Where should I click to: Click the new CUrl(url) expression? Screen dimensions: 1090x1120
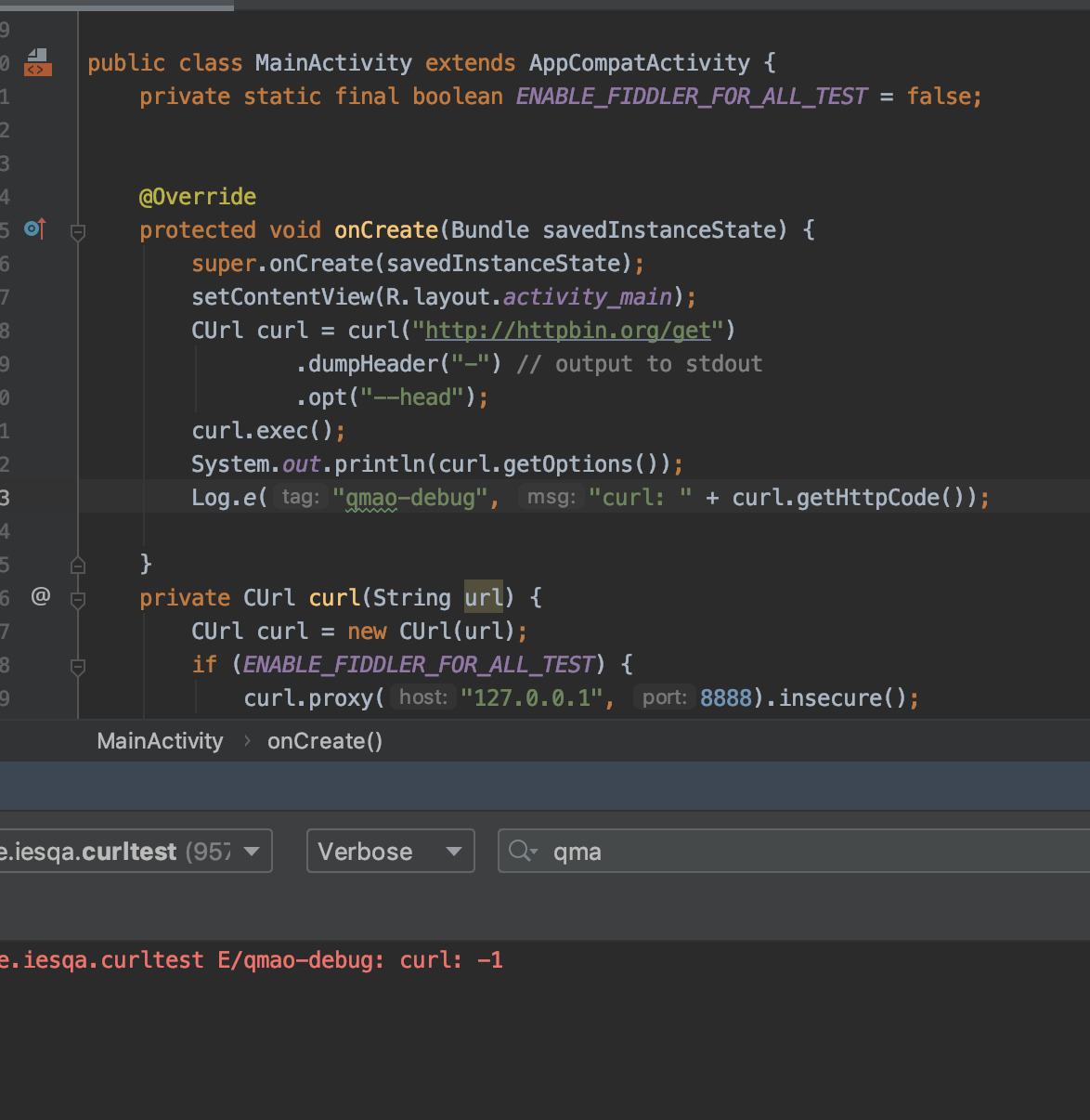pos(432,632)
